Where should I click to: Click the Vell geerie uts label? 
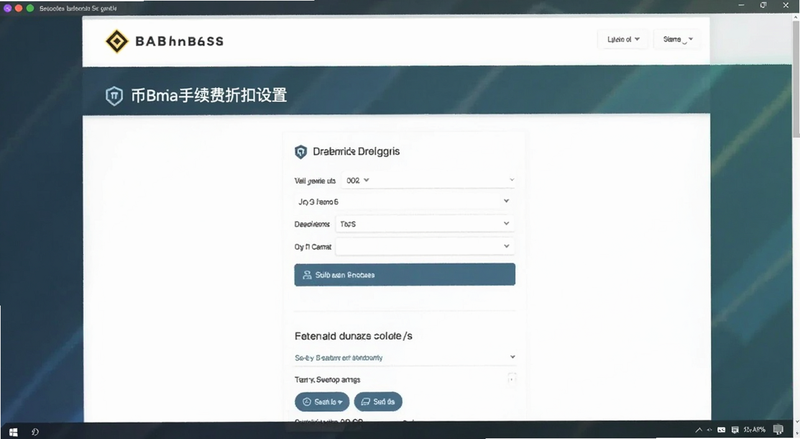[315, 181]
